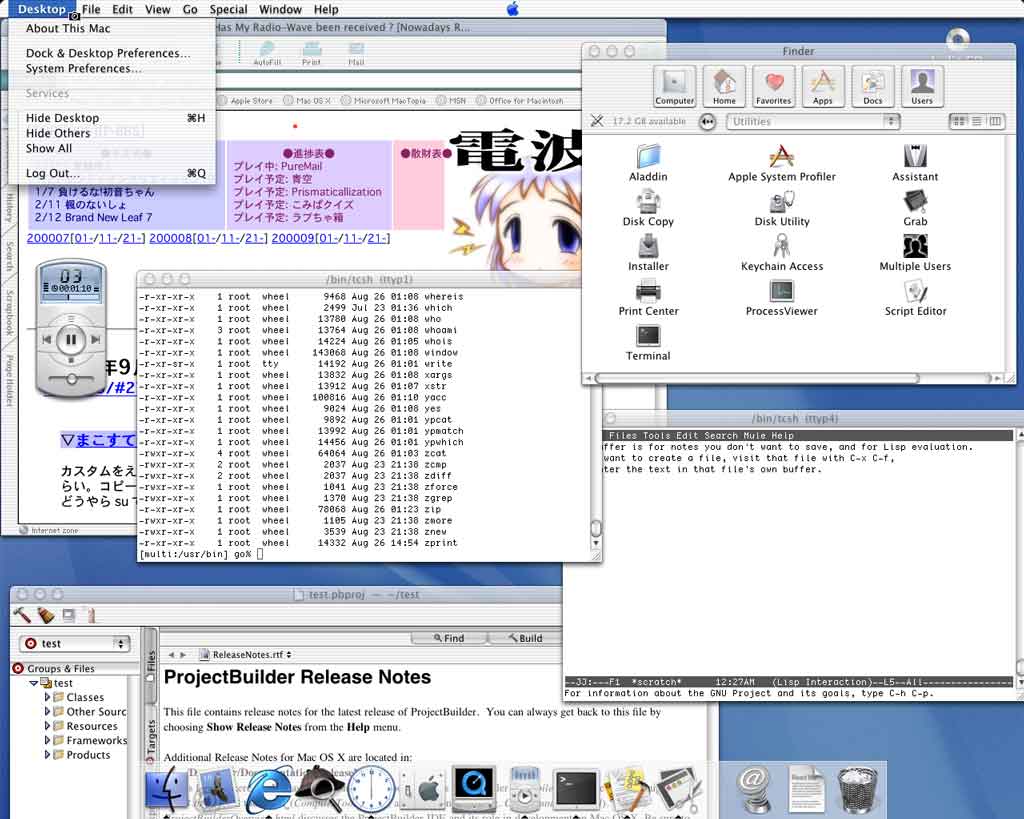Open QuickTime Player from the Dock
This screenshot has height=819, width=1024.
[x=473, y=789]
